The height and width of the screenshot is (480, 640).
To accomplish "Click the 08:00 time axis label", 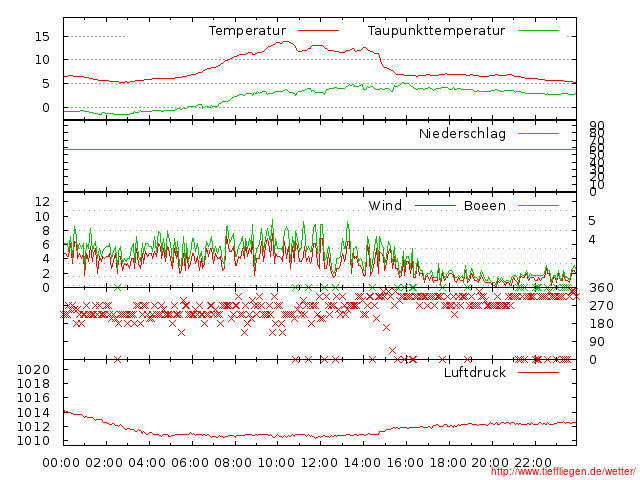I will 233,463.
